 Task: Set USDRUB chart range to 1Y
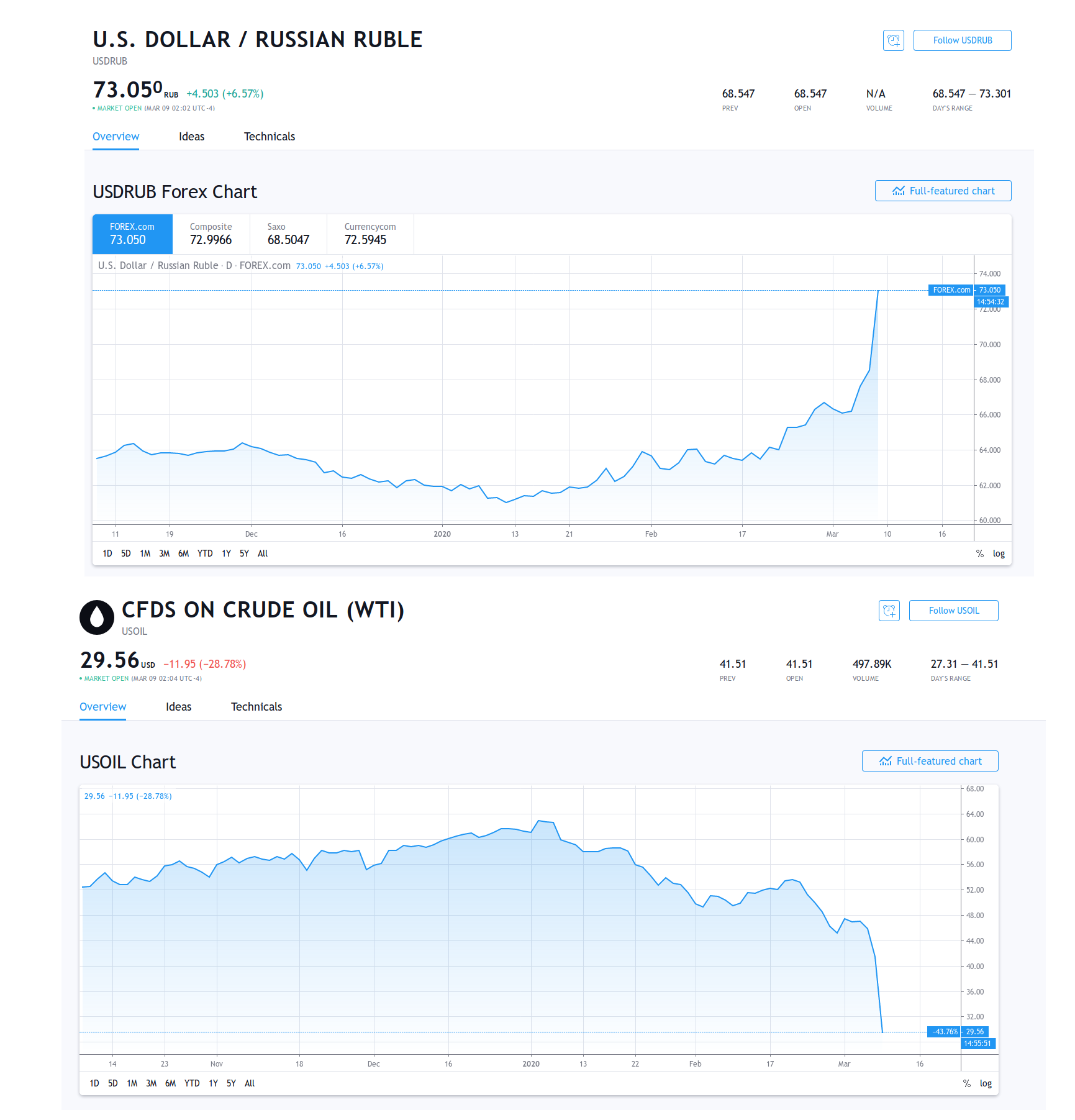(226, 553)
